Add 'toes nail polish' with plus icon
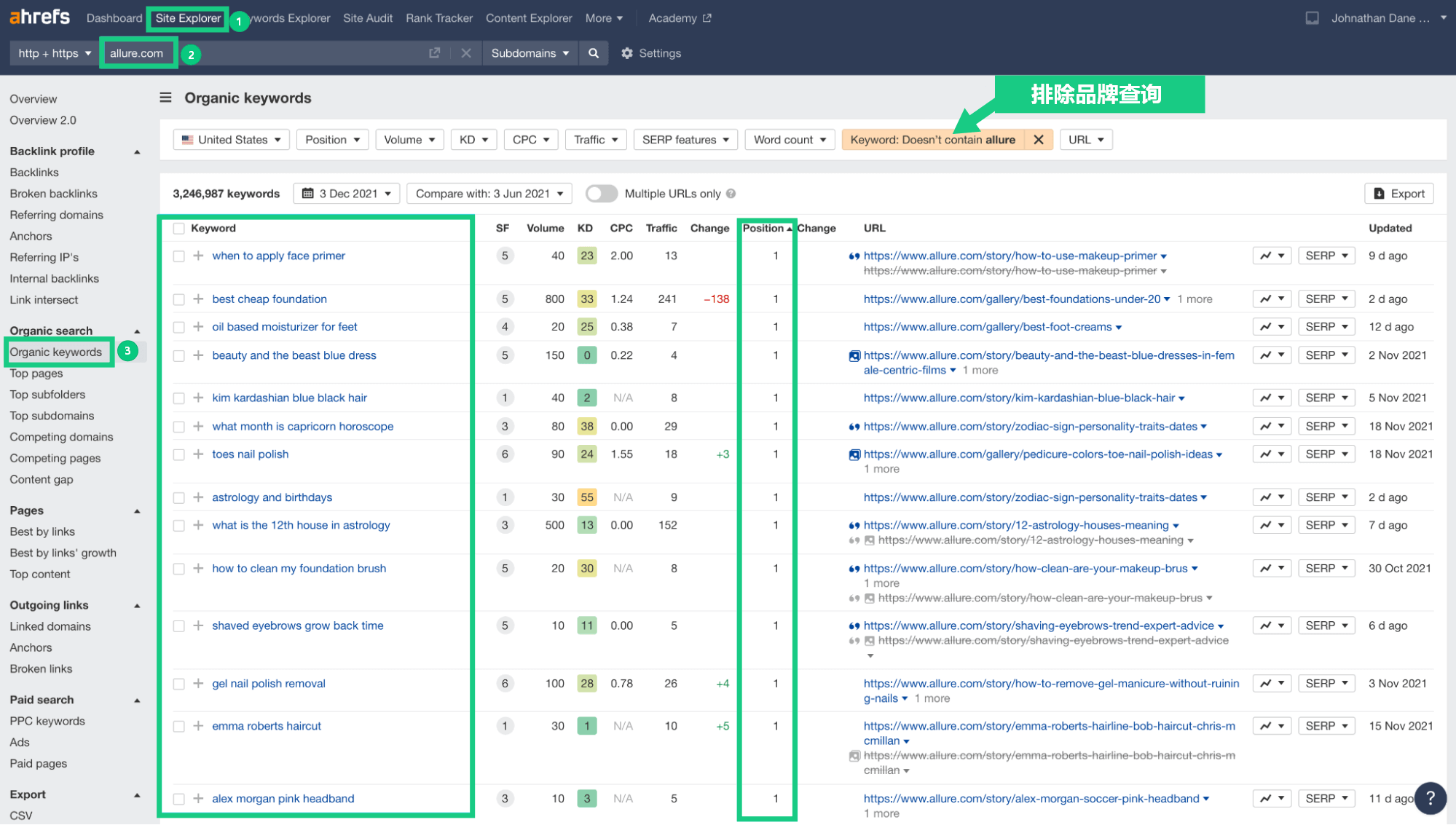Viewport: 1456px width, 825px height. coord(198,454)
